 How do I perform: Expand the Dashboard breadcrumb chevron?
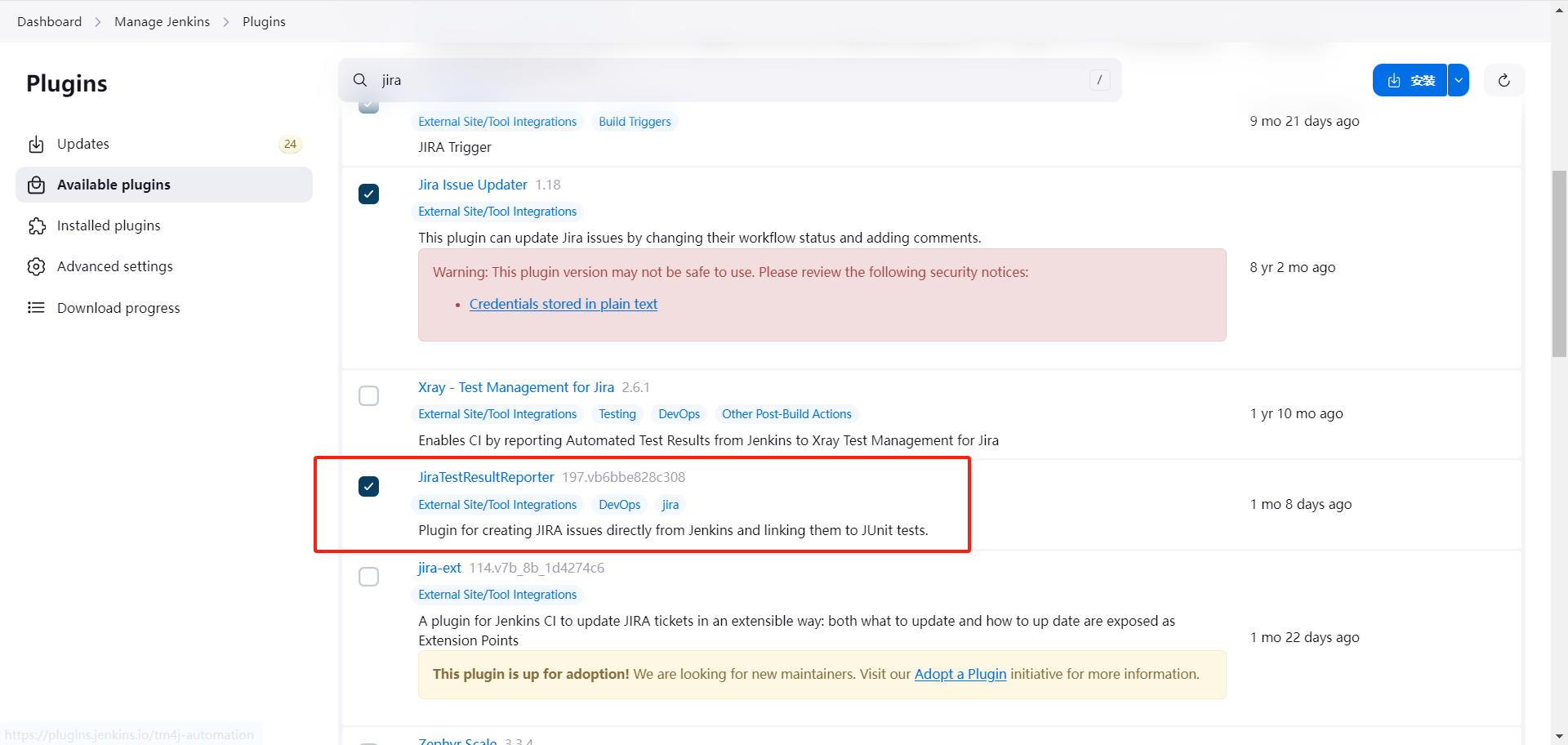[x=98, y=22]
